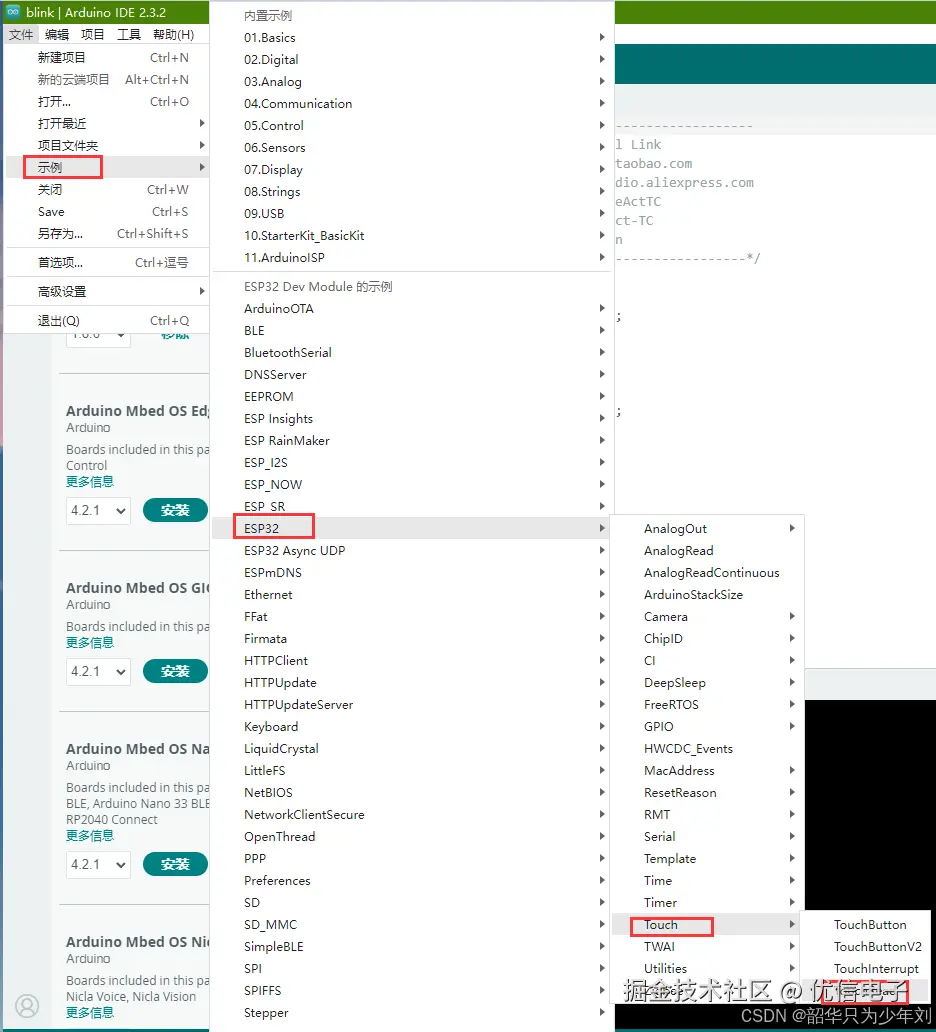Image resolution: width=936 pixels, height=1032 pixels.
Task: Choose 退出(Q) to quit
Action: 107,321
